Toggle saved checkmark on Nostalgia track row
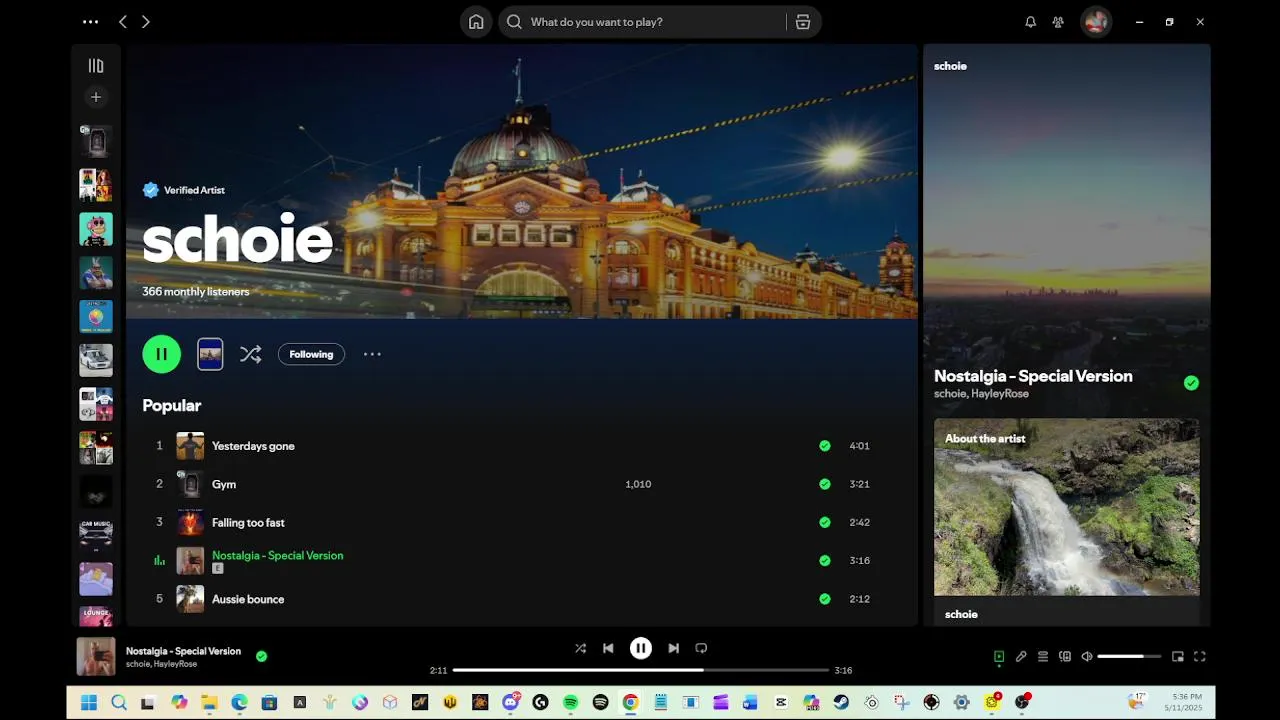 click(x=825, y=560)
